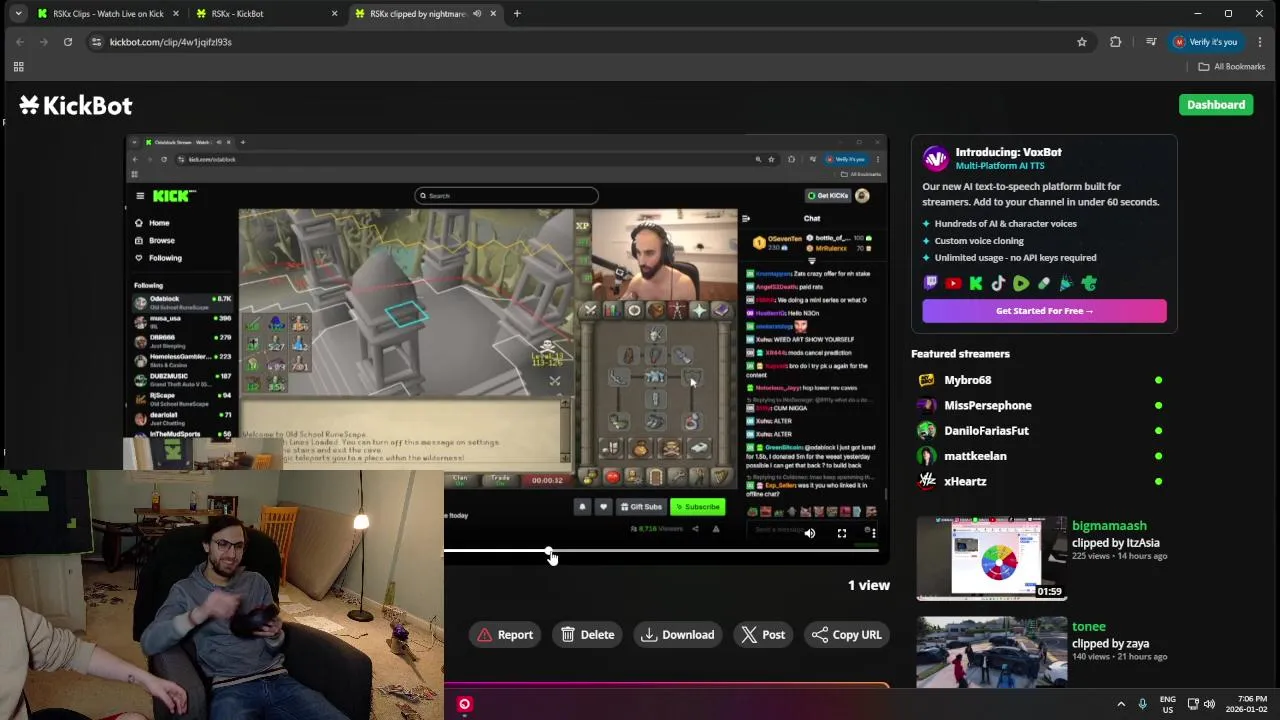Close the RSKx - KickBot tab
This screenshot has width=1280, height=720.
tap(334, 14)
